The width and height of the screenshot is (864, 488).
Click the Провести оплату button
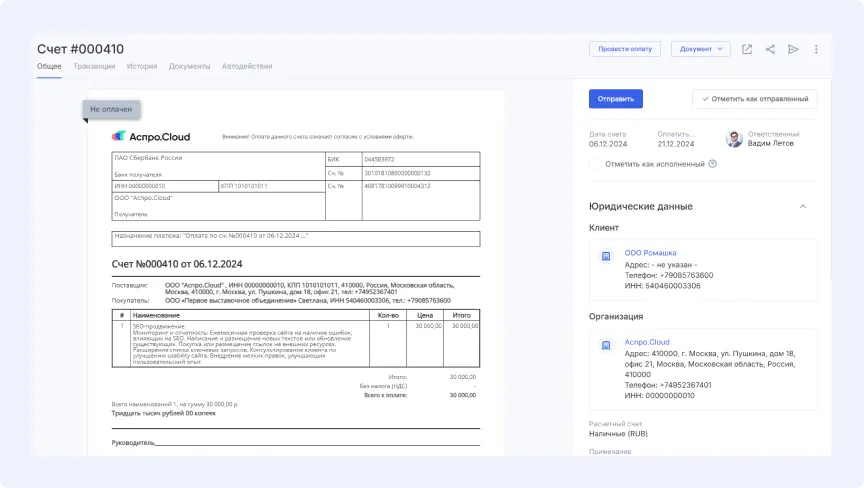[x=625, y=49]
